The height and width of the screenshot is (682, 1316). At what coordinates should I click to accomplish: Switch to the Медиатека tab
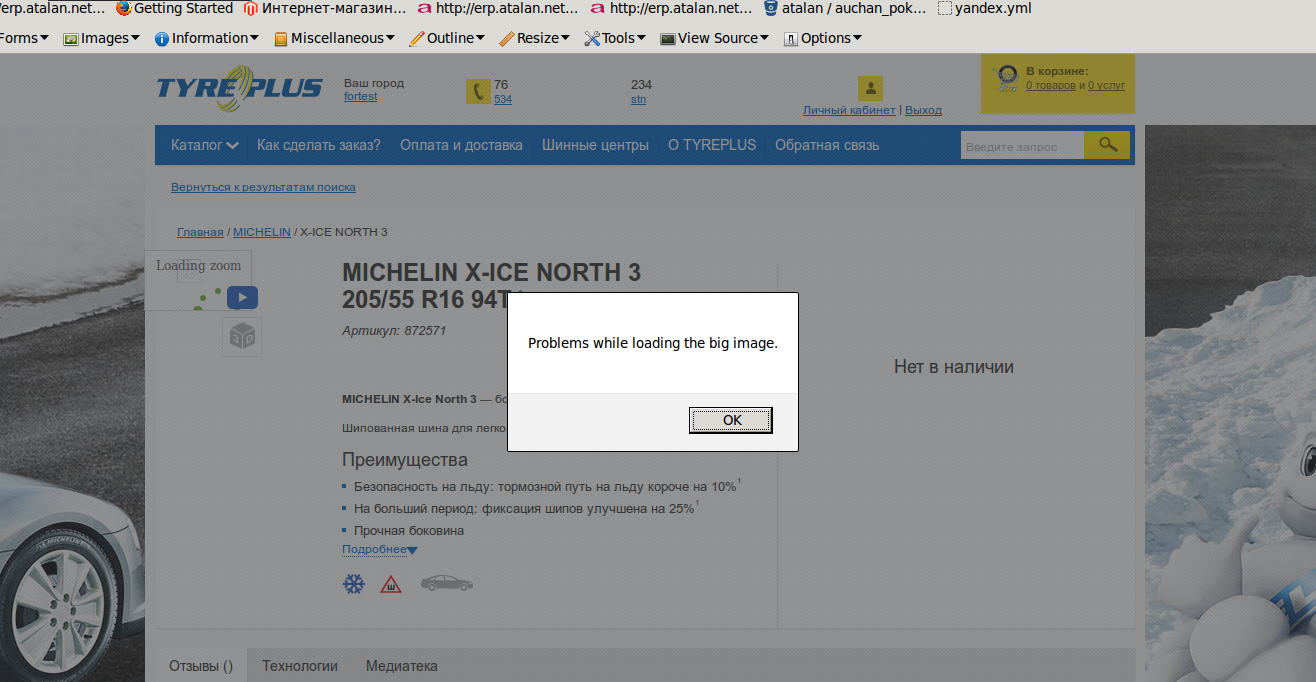point(402,666)
